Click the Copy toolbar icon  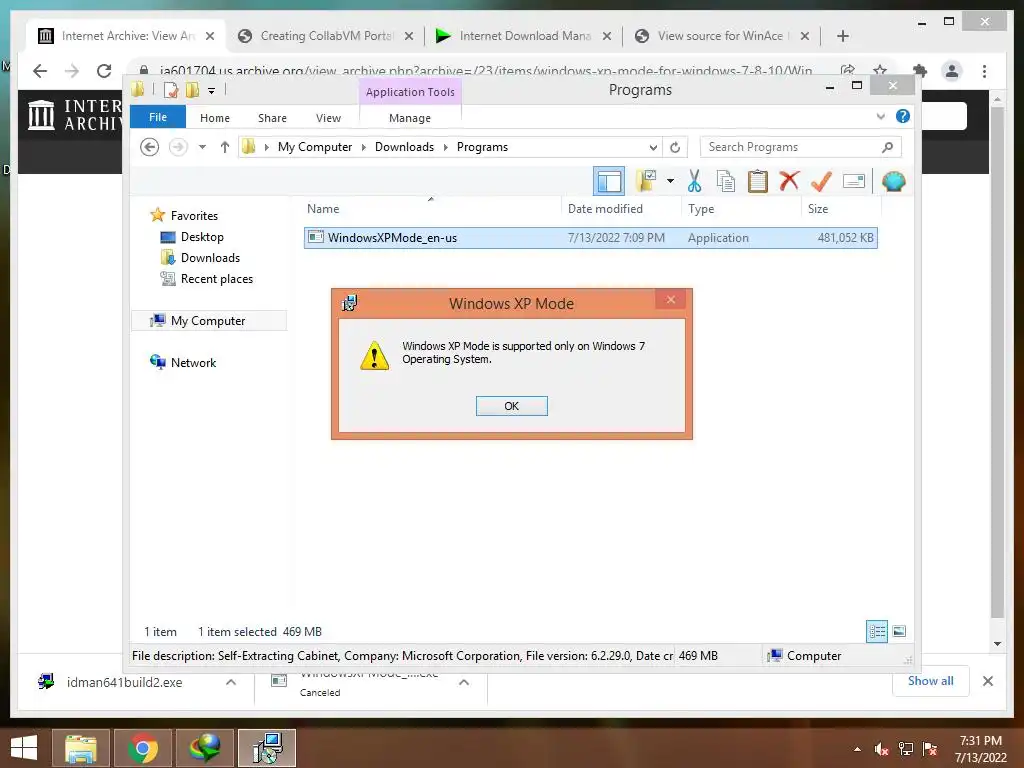pyautogui.click(x=726, y=181)
